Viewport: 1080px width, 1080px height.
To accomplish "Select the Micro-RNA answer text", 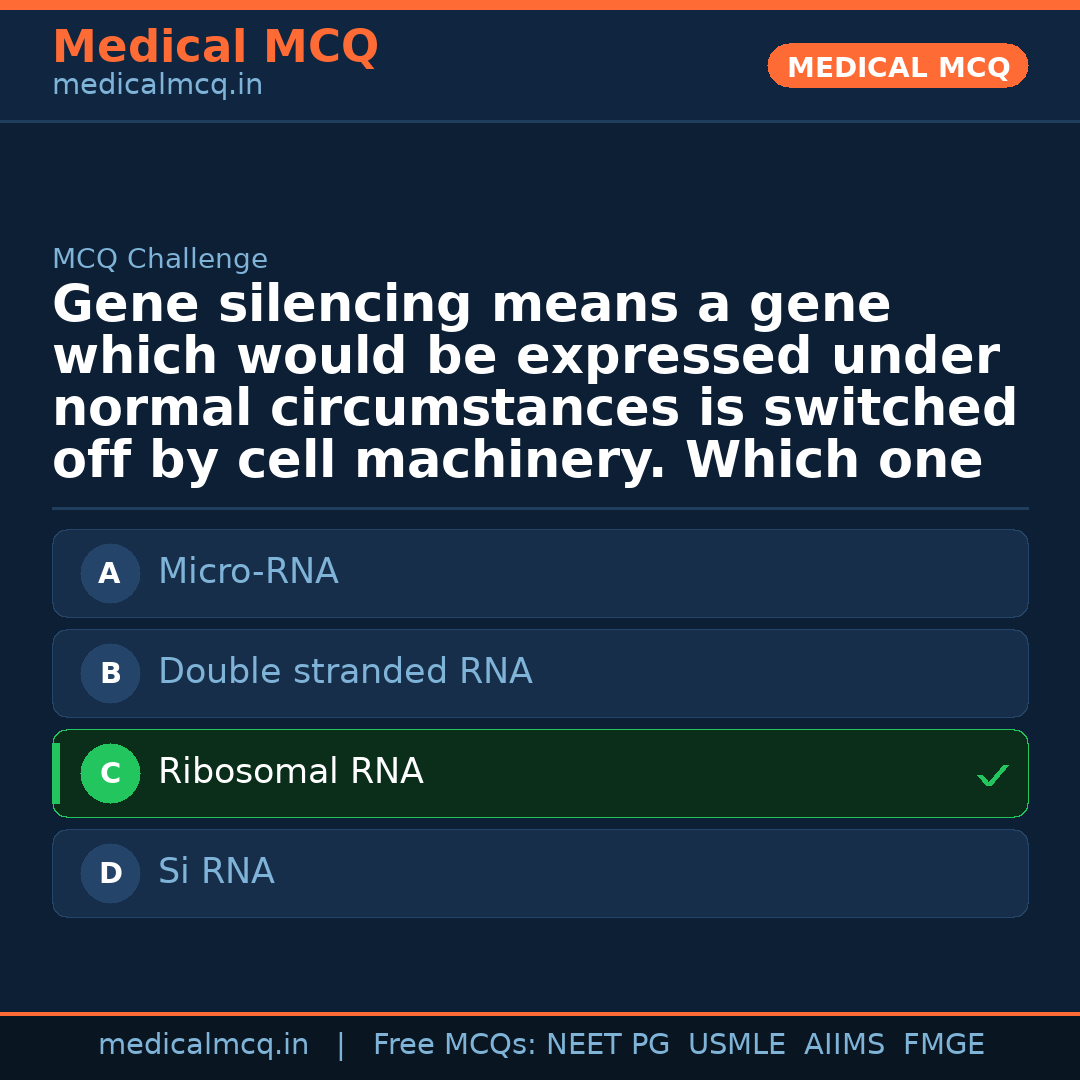I will [248, 572].
